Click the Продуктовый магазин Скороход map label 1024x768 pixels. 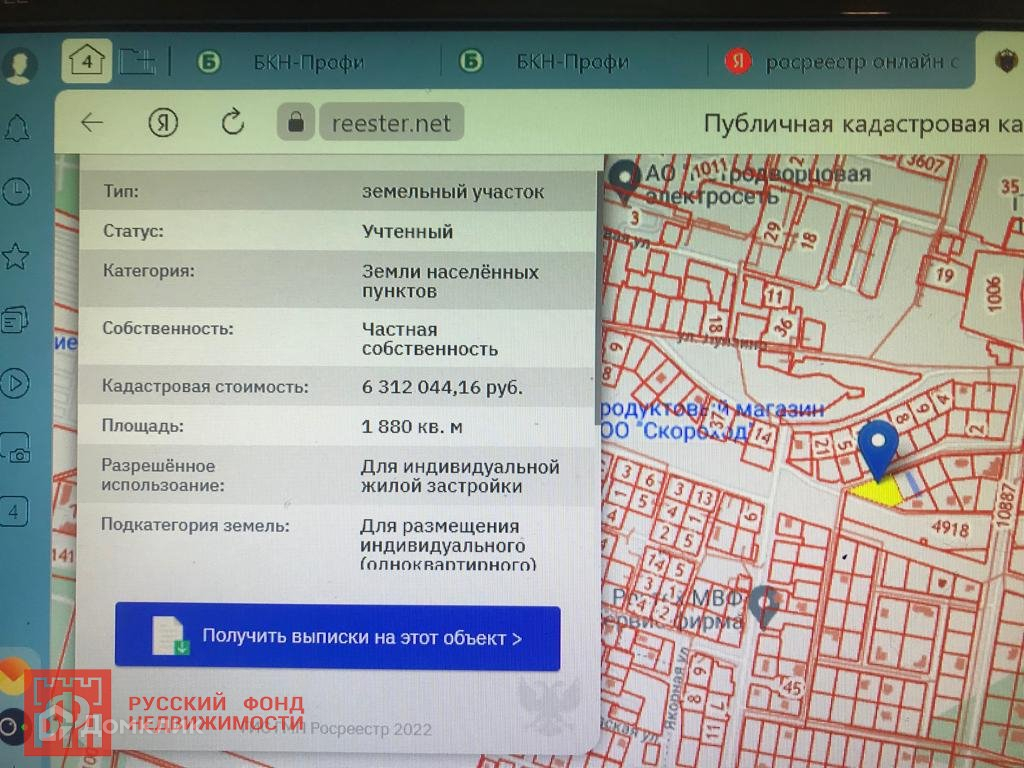point(712,420)
